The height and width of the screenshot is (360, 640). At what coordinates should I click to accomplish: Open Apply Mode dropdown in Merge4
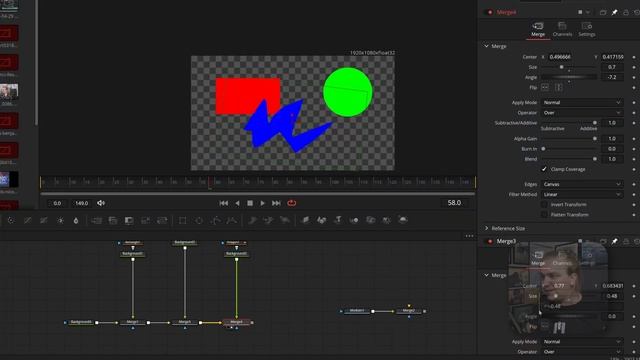click(582, 102)
